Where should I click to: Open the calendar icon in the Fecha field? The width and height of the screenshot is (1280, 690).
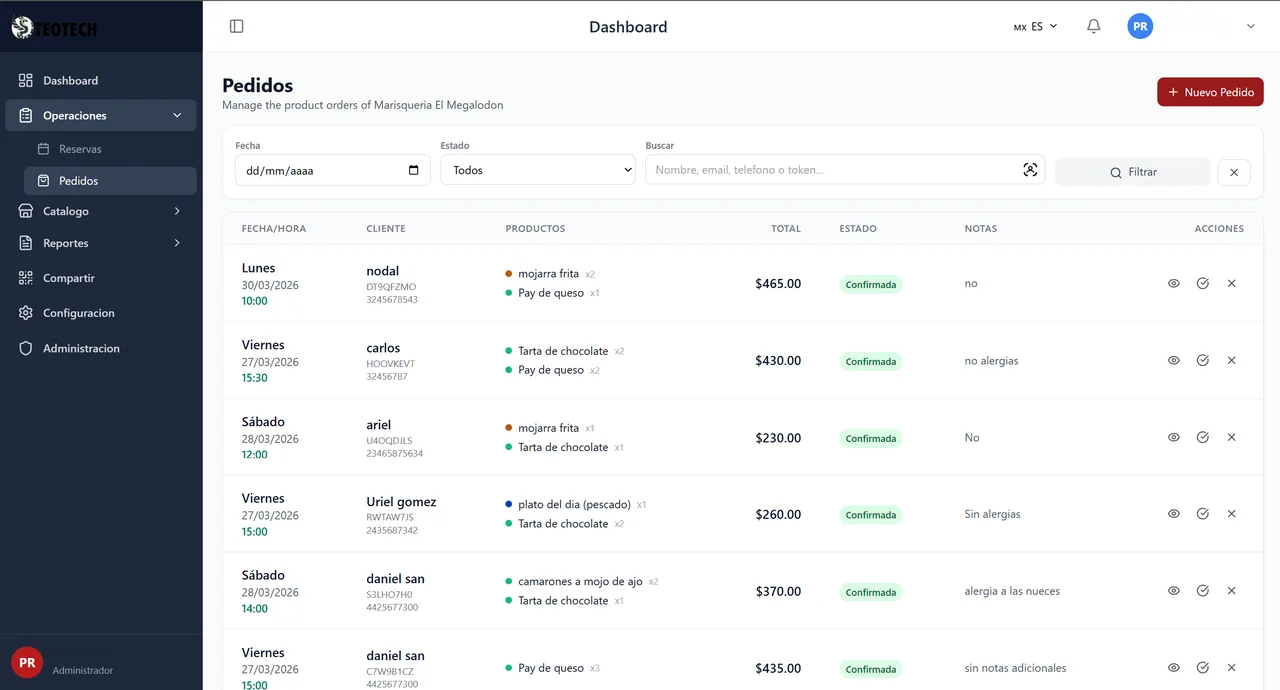[413, 170]
